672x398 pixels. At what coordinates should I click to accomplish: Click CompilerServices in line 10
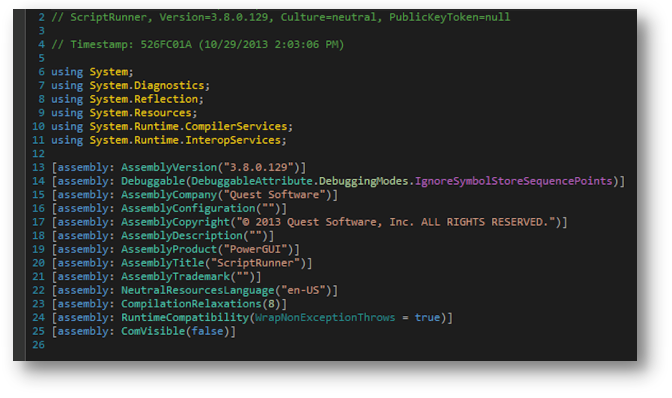236,127
